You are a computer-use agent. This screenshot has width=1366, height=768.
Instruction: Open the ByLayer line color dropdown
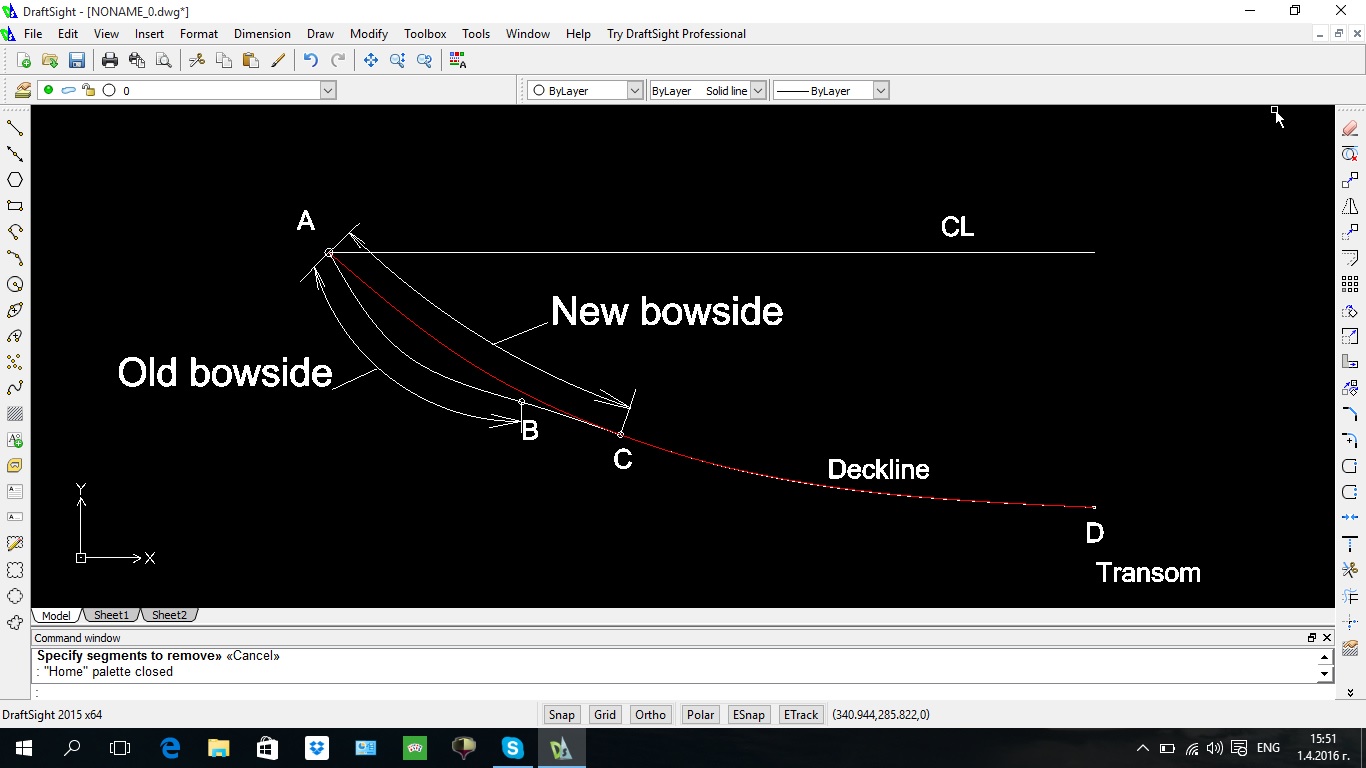[x=634, y=90]
